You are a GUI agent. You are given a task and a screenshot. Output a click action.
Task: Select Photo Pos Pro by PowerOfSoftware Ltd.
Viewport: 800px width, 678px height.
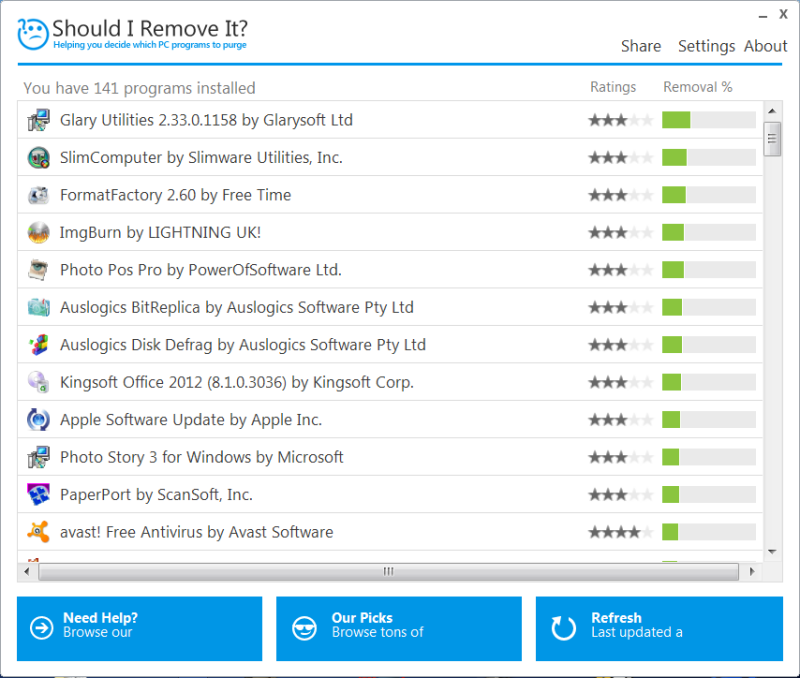[x=201, y=270]
